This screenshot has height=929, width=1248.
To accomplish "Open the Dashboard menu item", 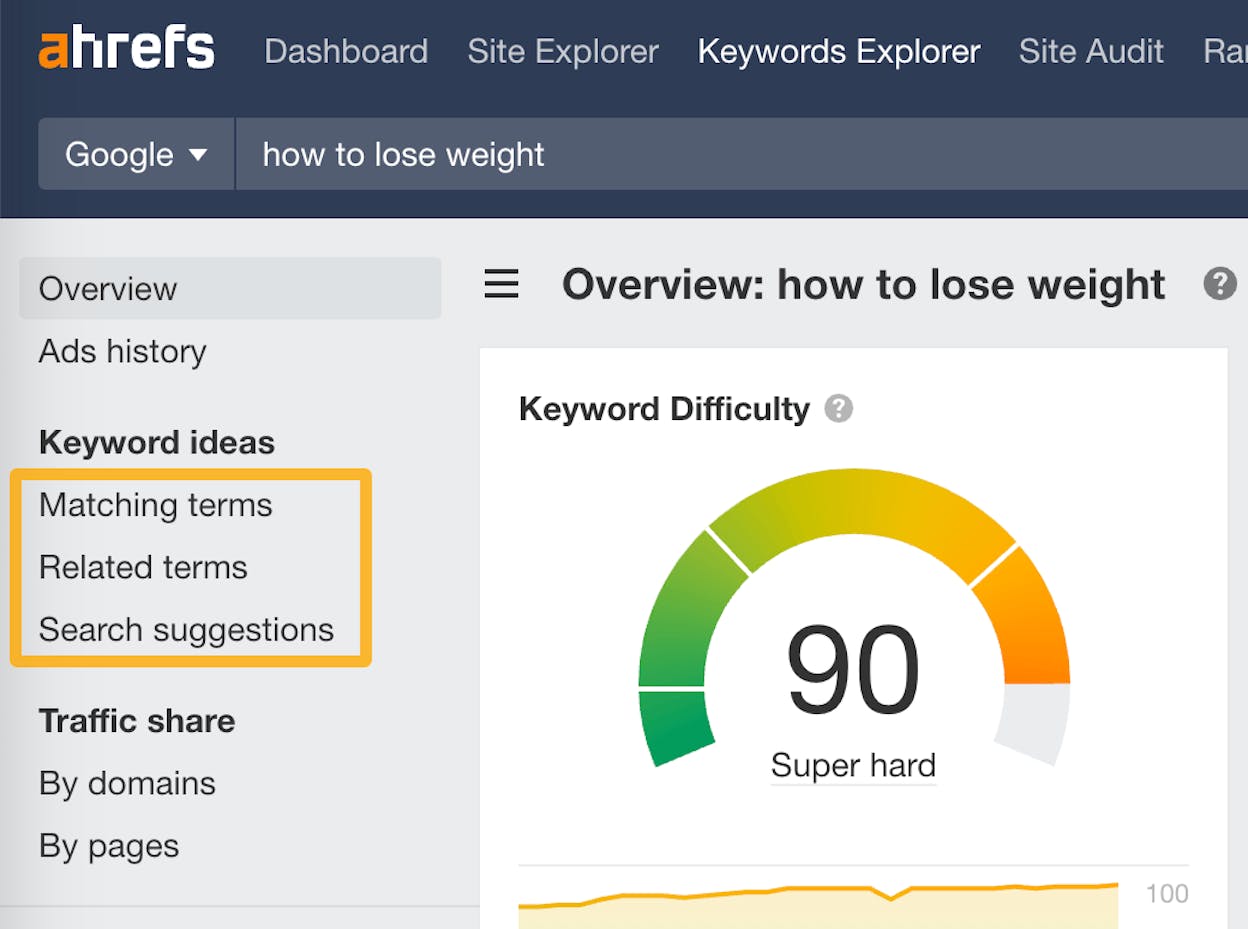I will tap(346, 51).
